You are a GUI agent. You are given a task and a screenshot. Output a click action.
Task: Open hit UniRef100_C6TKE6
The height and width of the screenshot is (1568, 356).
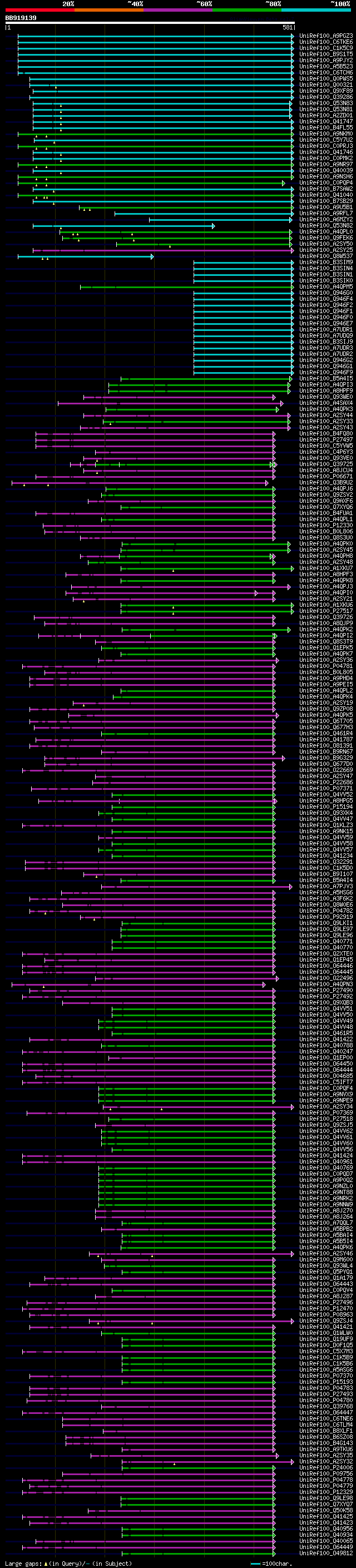coord(326,42)
